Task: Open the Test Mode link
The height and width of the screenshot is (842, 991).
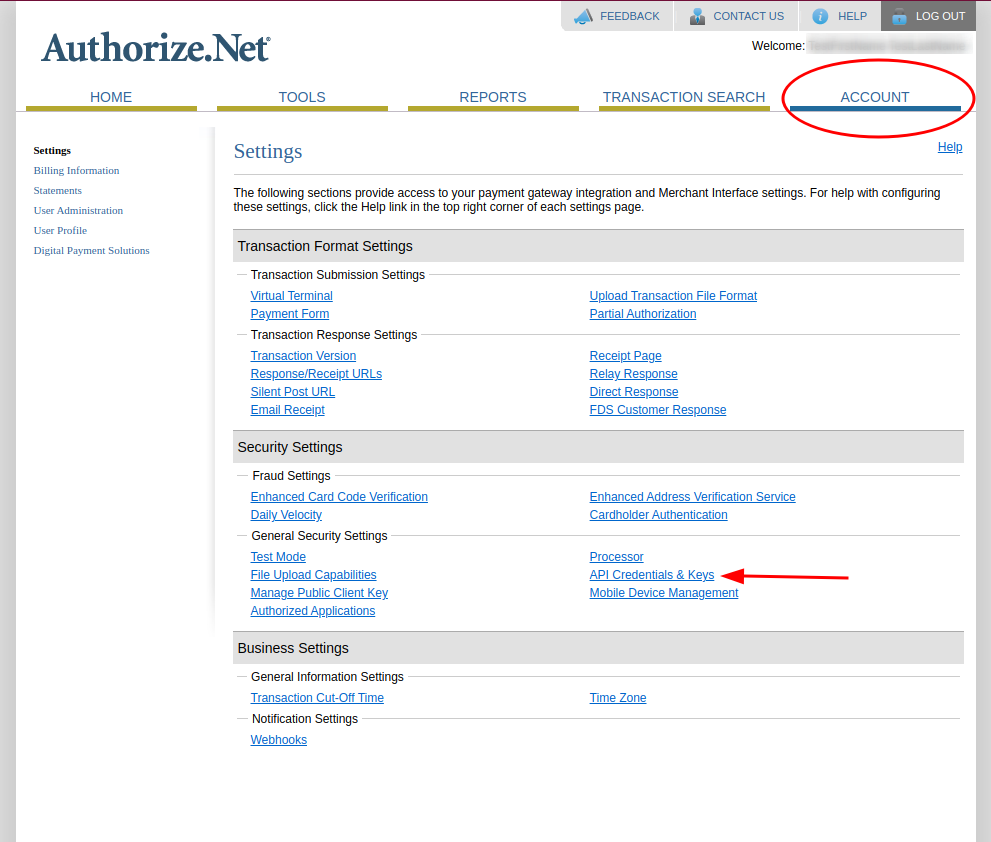Action: point(278,557)
